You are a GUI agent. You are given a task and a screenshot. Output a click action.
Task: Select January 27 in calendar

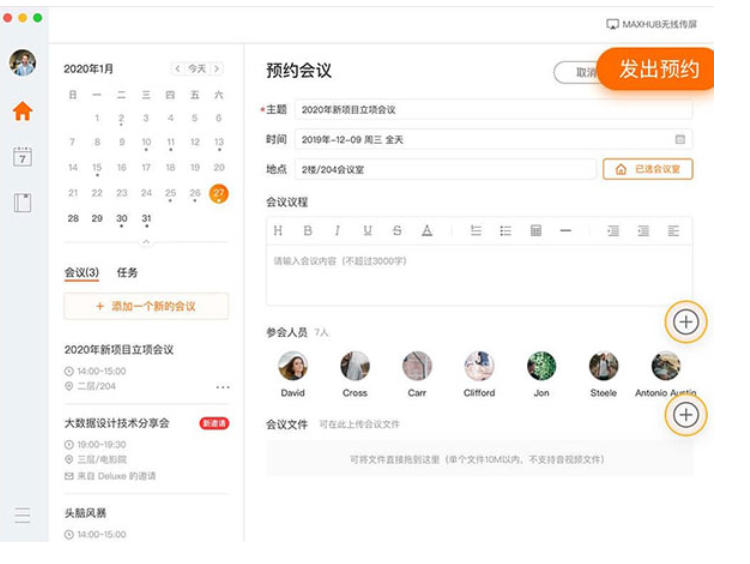point(219,193)
